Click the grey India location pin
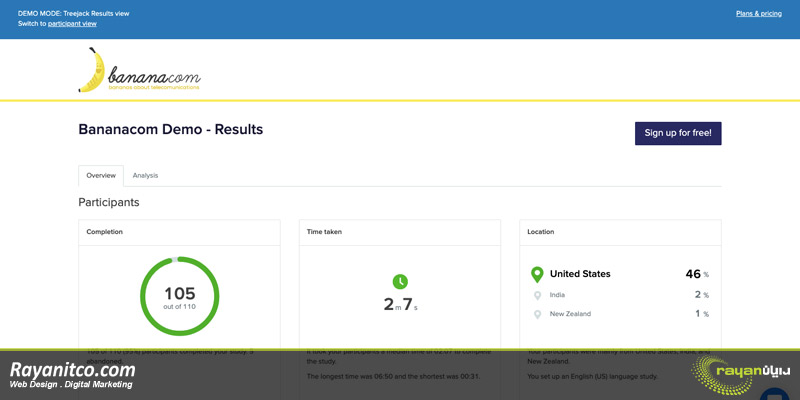 point(537,295)
